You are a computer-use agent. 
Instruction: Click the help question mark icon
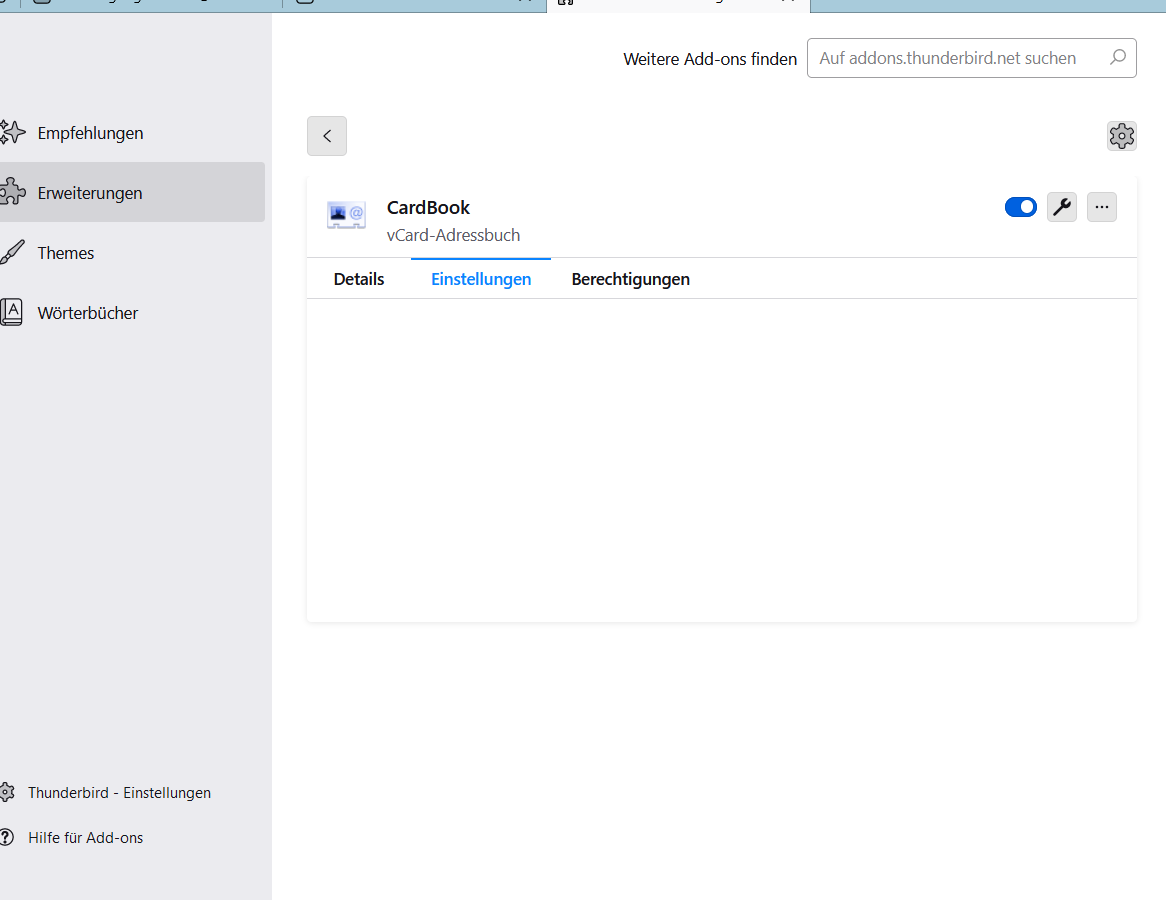click(x=7, y=837)
